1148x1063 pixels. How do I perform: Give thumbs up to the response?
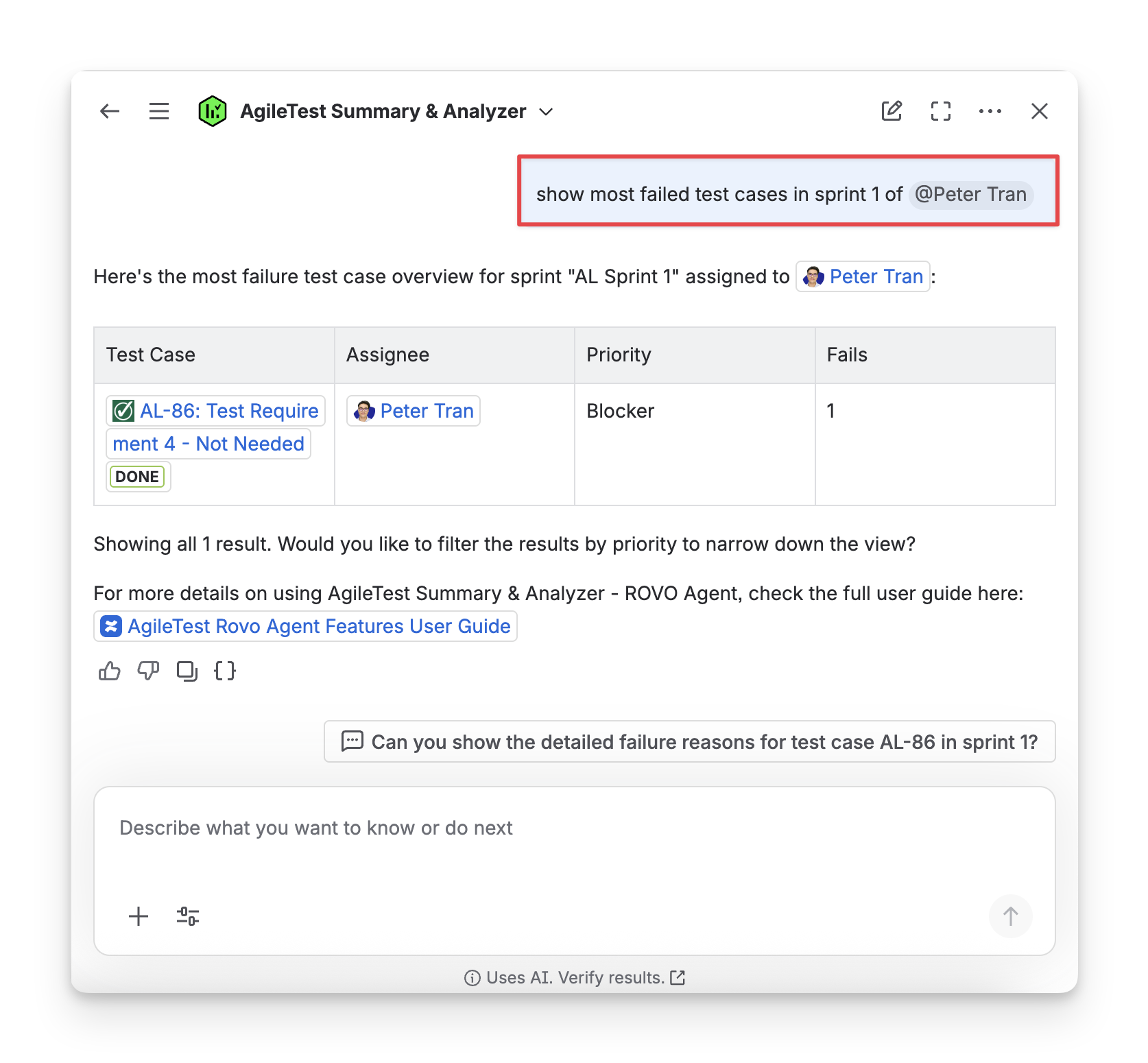110,671
